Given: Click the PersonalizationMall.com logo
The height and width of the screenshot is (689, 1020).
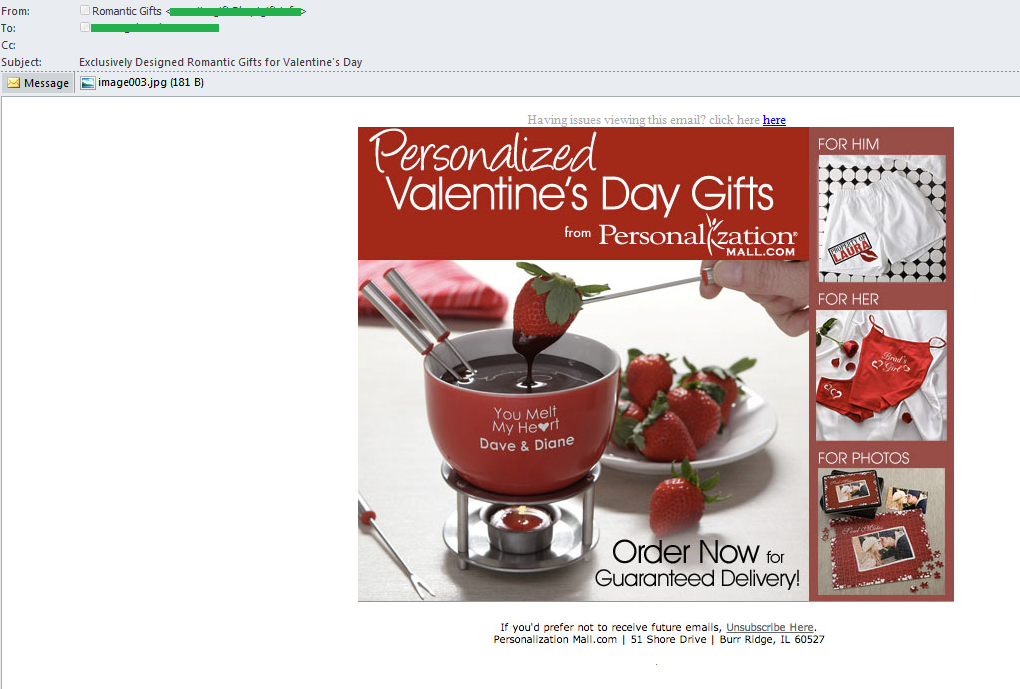Looking at the screenshot, I should [697, 237].
